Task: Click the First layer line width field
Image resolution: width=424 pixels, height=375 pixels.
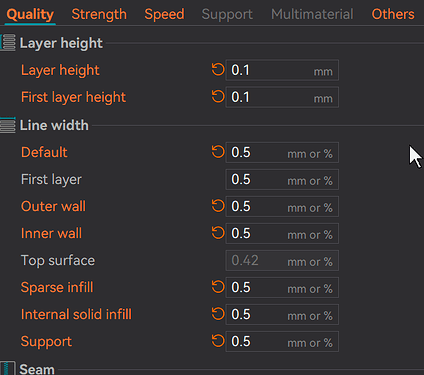Action: tap(282, 179)
